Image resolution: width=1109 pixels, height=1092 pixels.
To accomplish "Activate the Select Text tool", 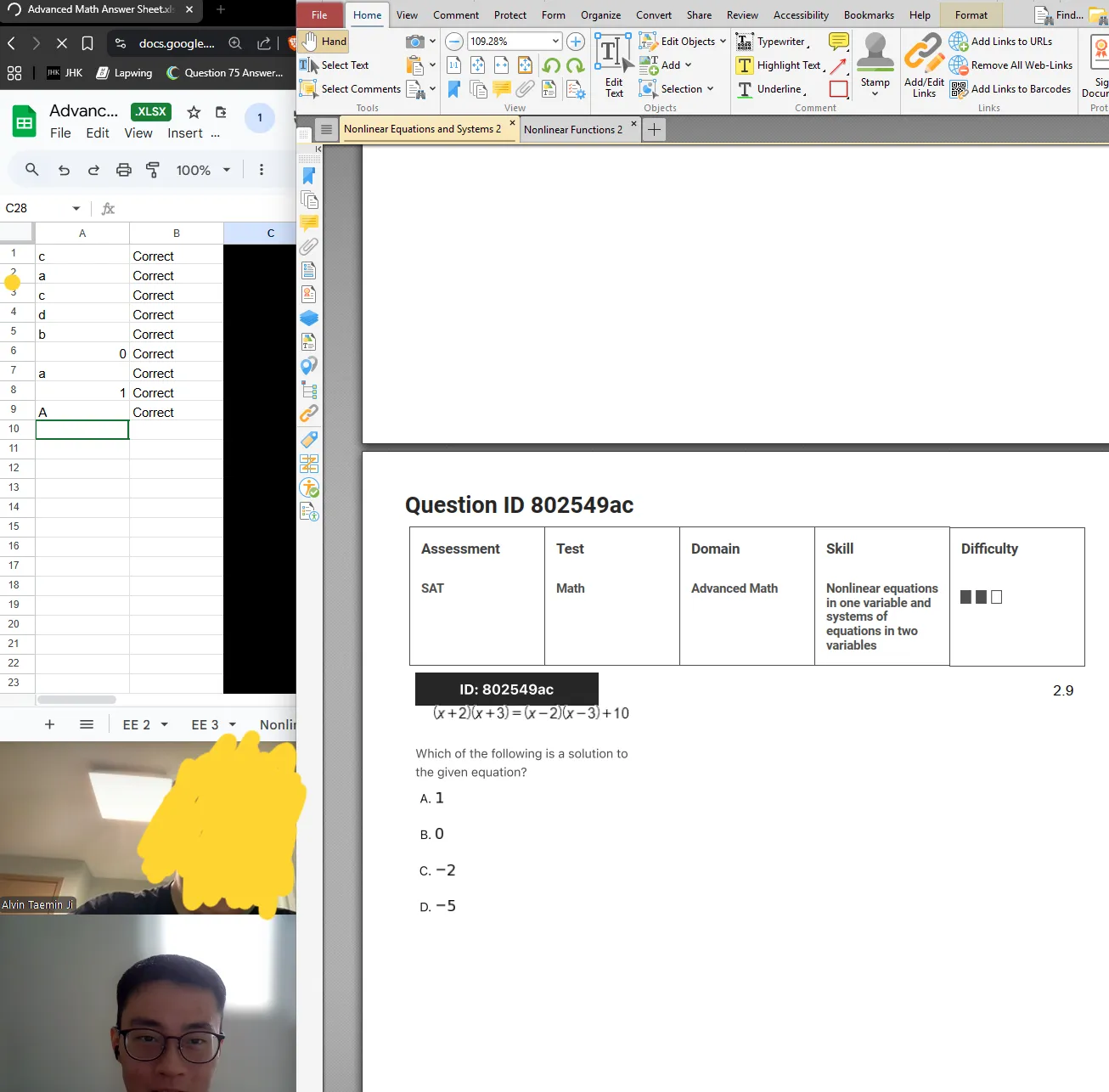I will click(x=334, y=65).
